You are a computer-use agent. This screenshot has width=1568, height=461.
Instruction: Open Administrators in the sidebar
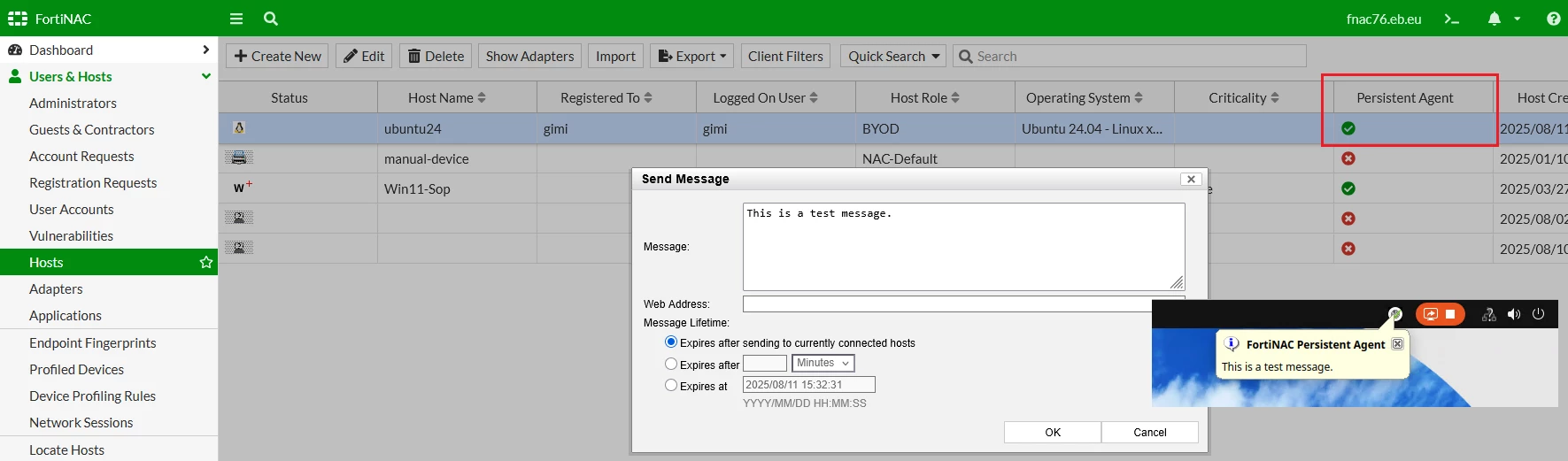click(73, 104)
